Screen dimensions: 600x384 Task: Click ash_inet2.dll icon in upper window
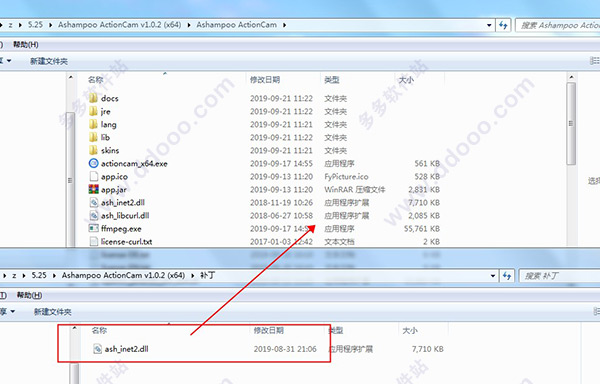(x=93, y=202)
